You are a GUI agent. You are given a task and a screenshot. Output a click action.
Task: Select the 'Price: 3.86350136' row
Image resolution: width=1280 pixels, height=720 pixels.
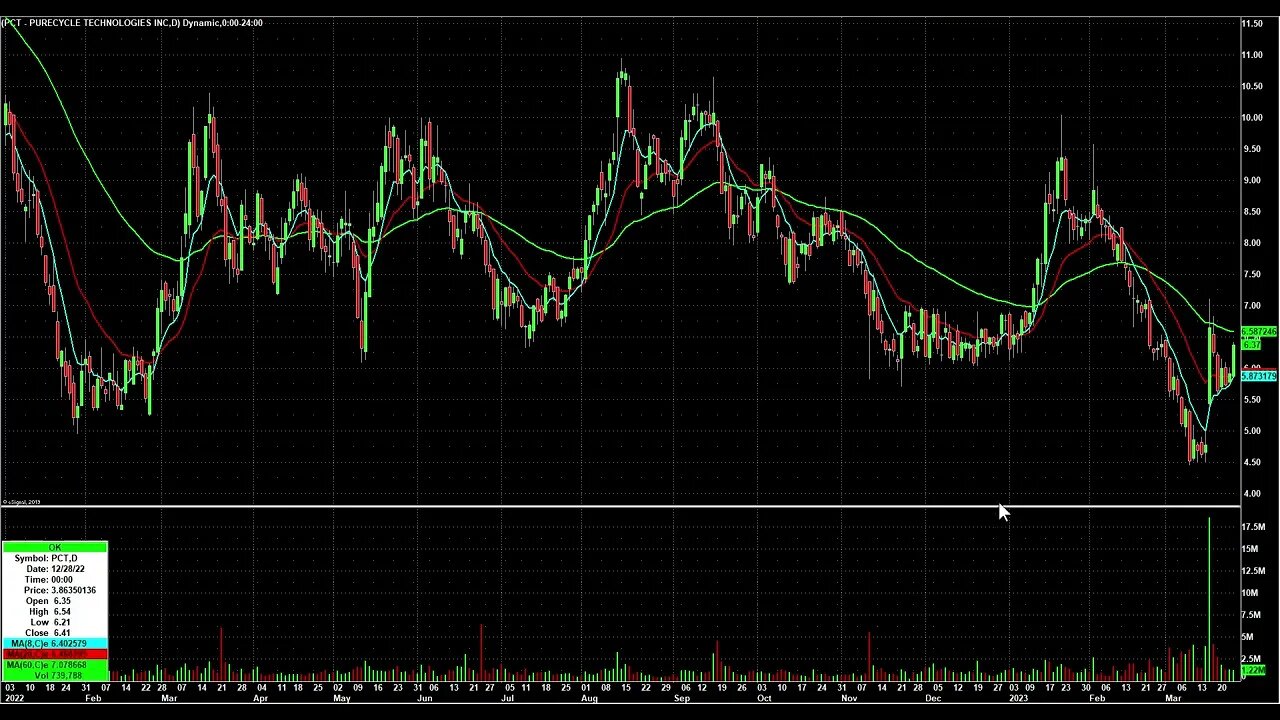[x=55, y=590]
